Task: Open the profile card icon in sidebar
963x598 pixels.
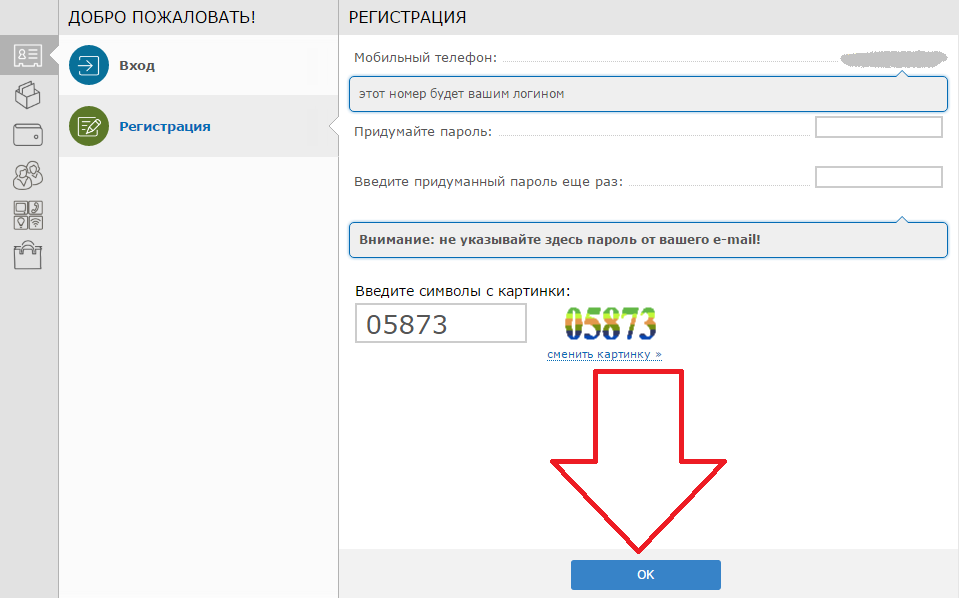Action: [x=28, y=55]
